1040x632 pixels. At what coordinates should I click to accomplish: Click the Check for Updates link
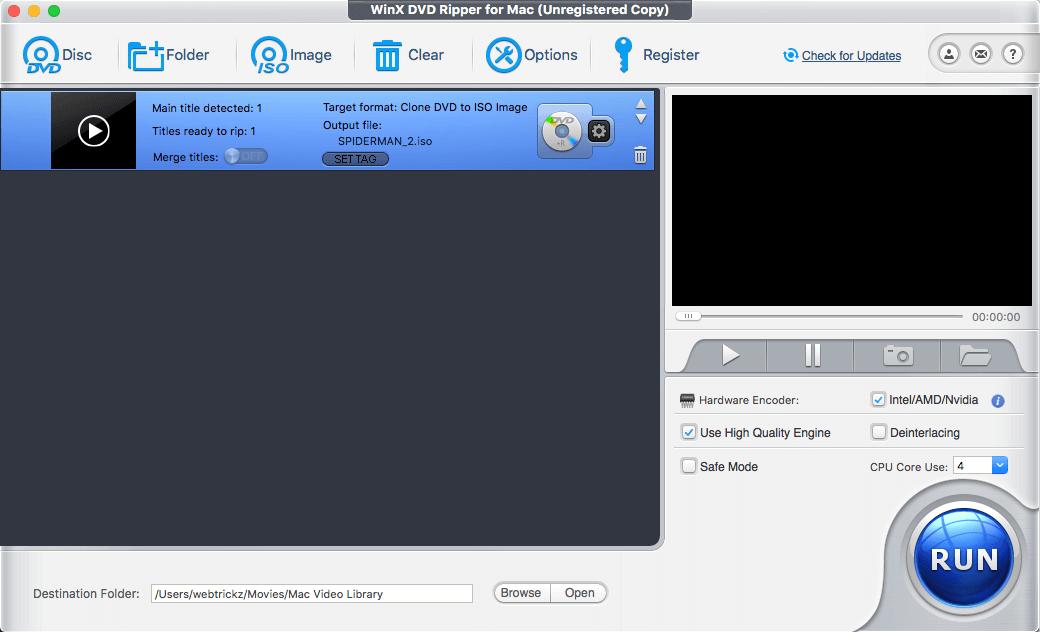(x=851, y=56)
